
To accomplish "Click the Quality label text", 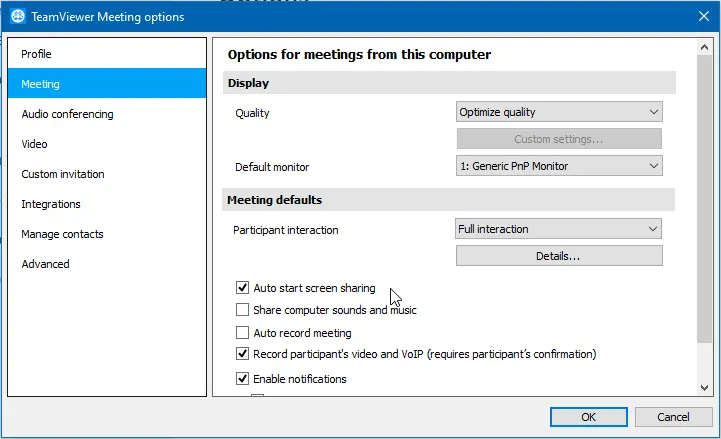I will click(252, 113).
